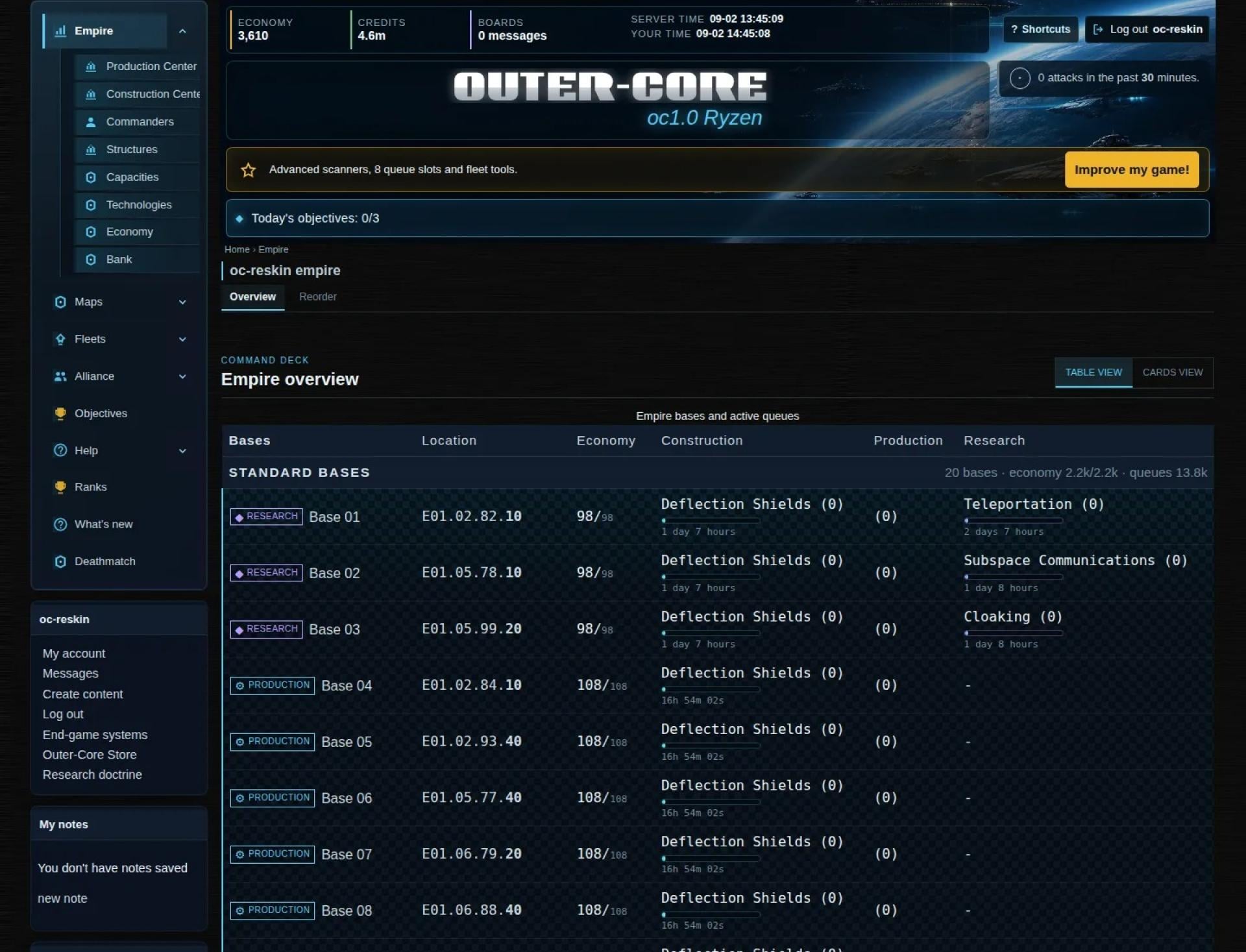Screen dimensions: 1246x952
Task: Expand the Fleets menu chevron
Action: (182, 339)
